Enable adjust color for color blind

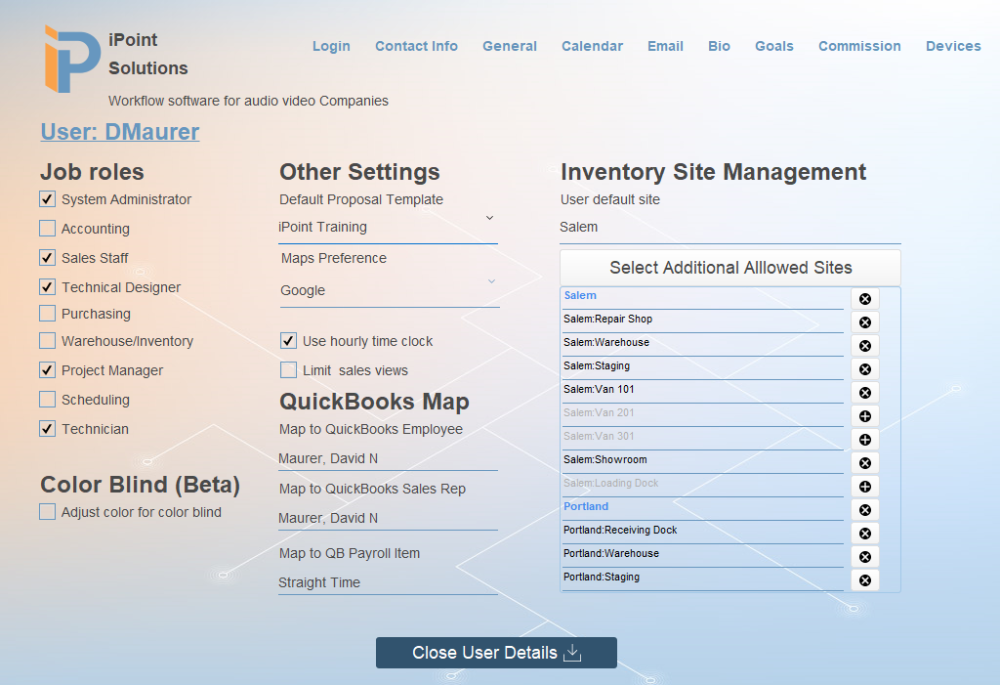[x=46, y=511]
